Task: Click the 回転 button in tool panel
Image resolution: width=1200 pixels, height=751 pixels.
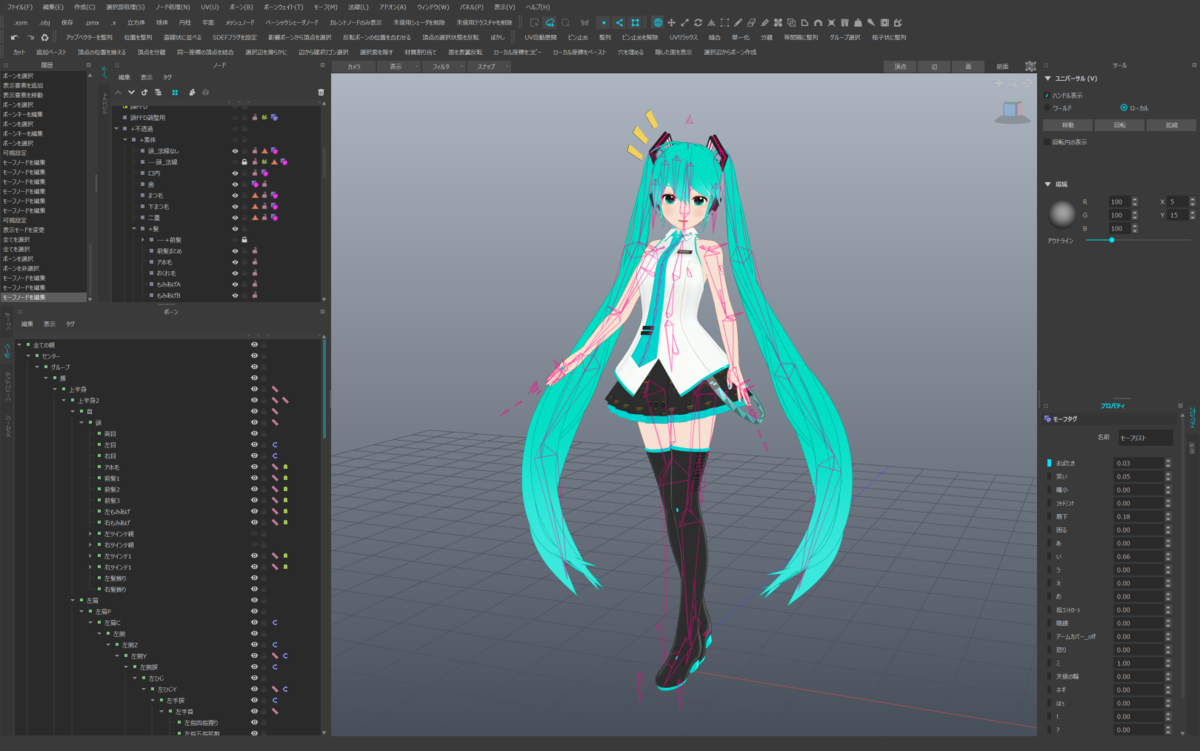Action: (x=1118, y=125)
